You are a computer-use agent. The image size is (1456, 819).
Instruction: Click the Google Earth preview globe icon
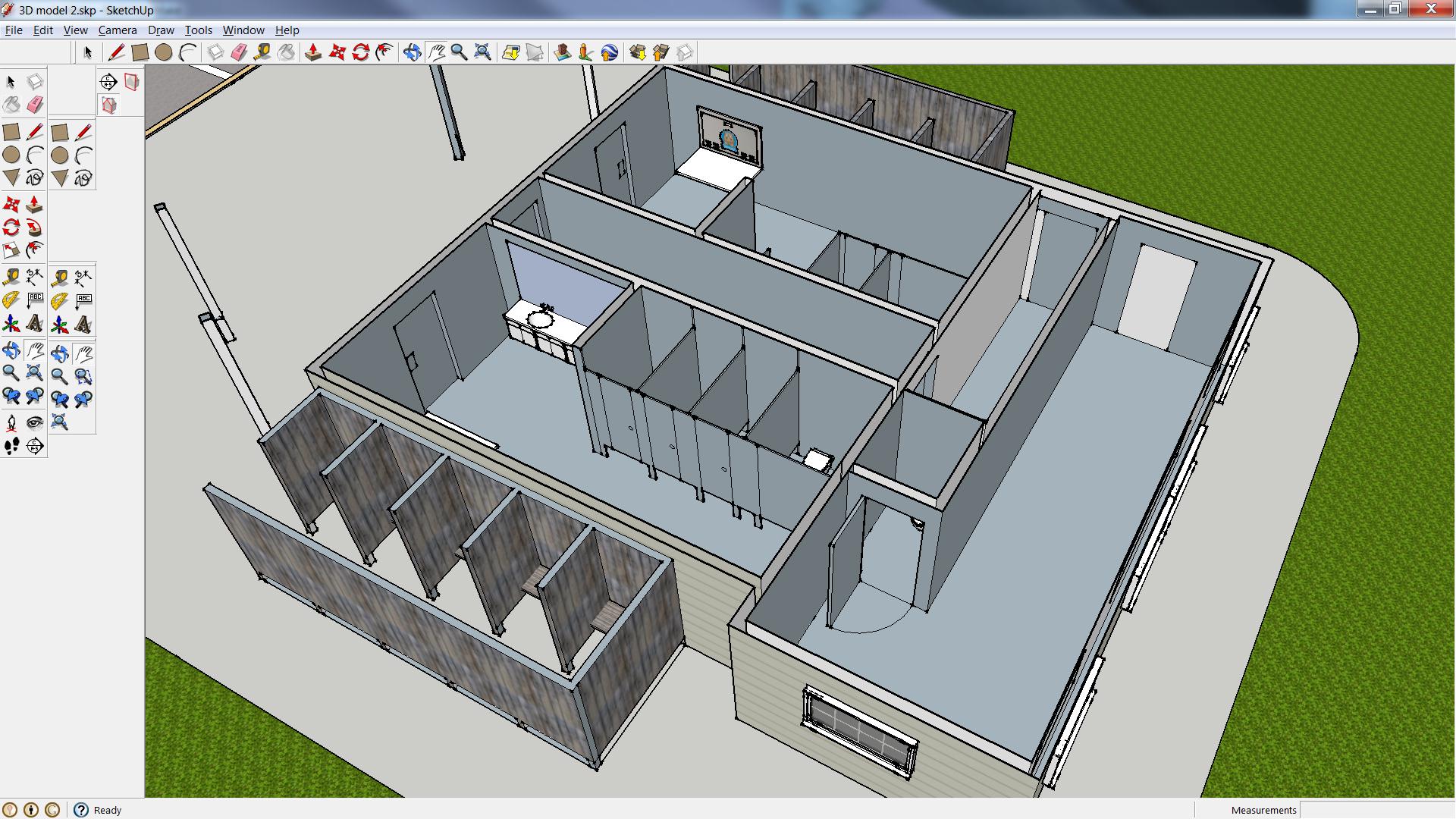point(609,52)
